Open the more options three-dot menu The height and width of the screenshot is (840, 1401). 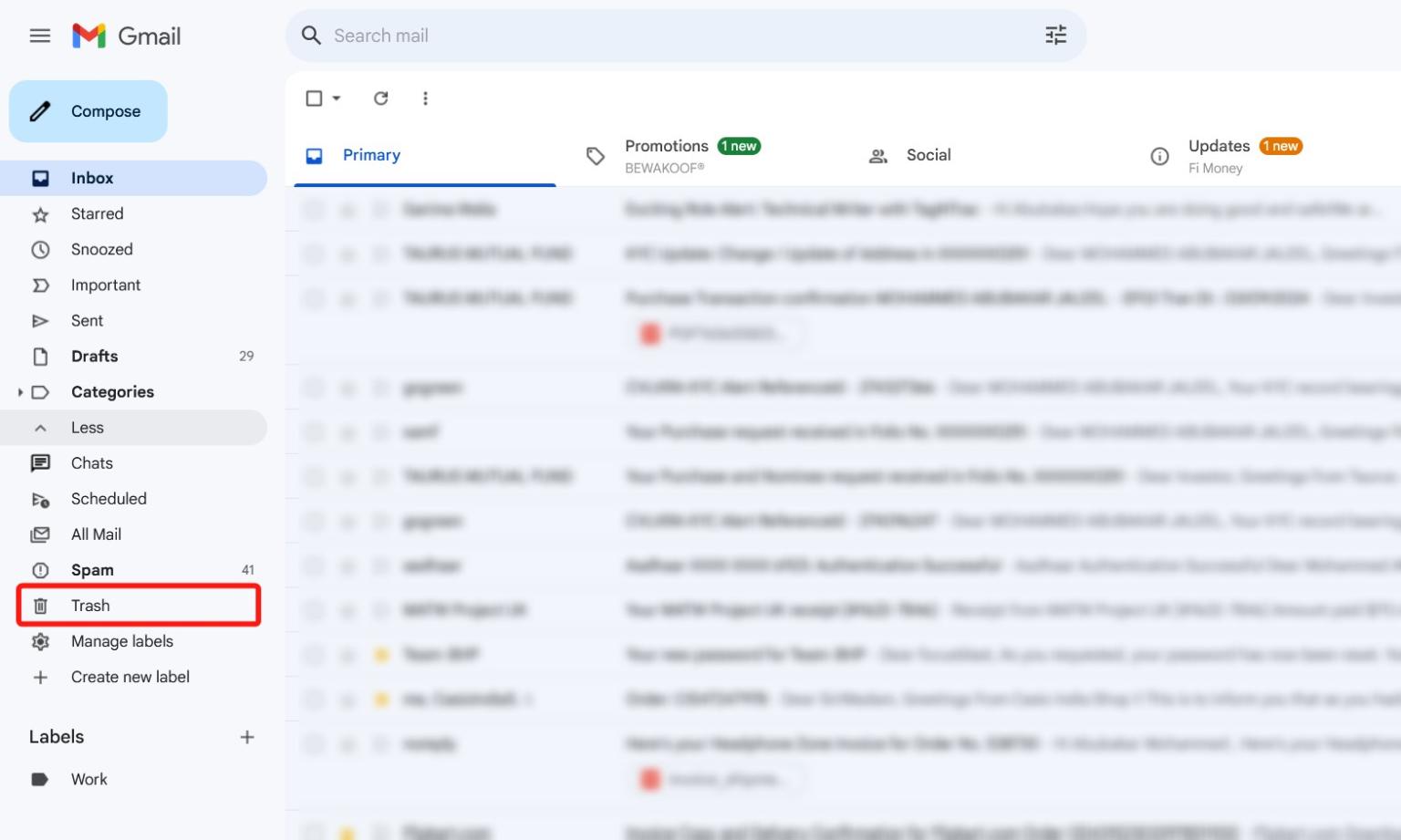click(425, 99)
